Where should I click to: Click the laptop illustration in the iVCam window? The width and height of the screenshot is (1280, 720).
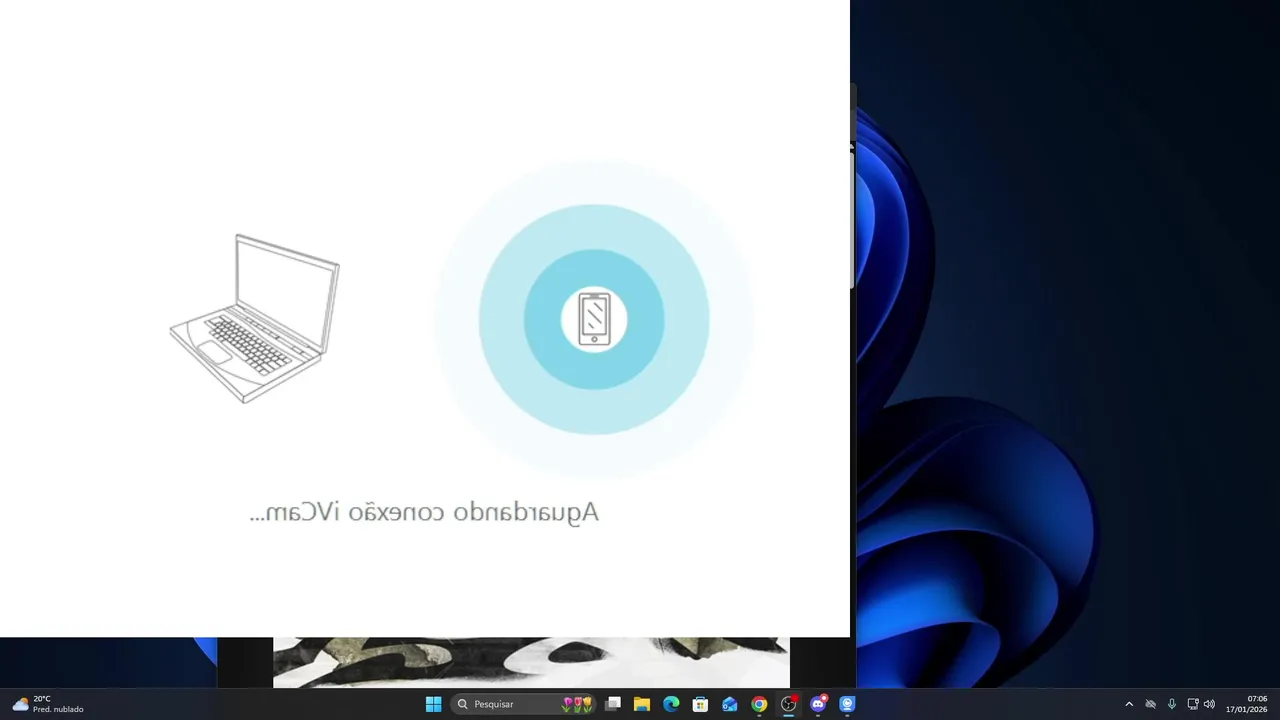tap(255, 318)
